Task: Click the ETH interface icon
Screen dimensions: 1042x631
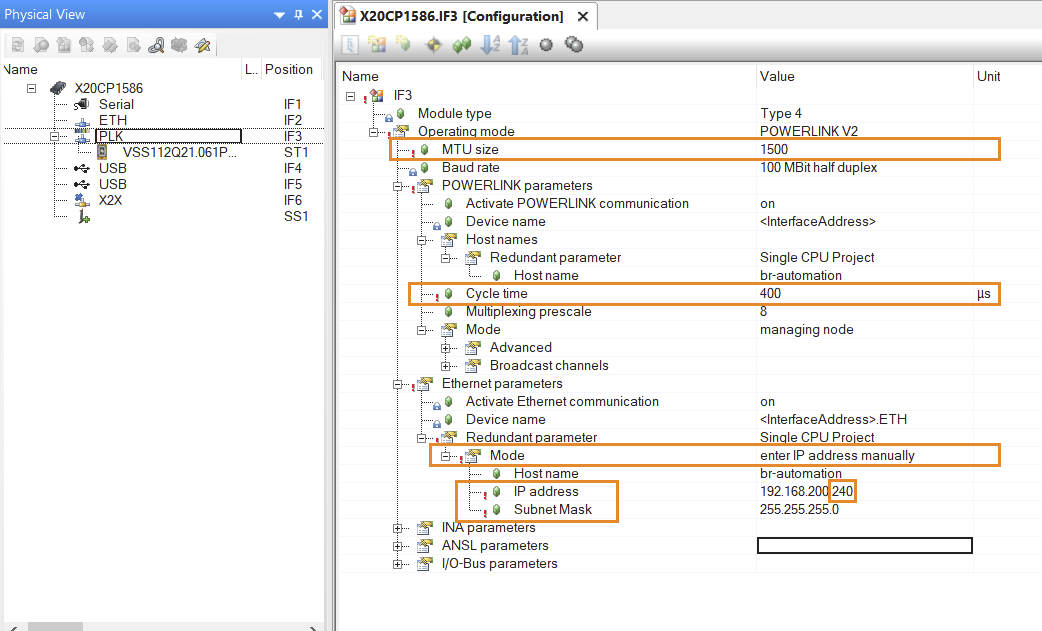Action: coord(82,121)
